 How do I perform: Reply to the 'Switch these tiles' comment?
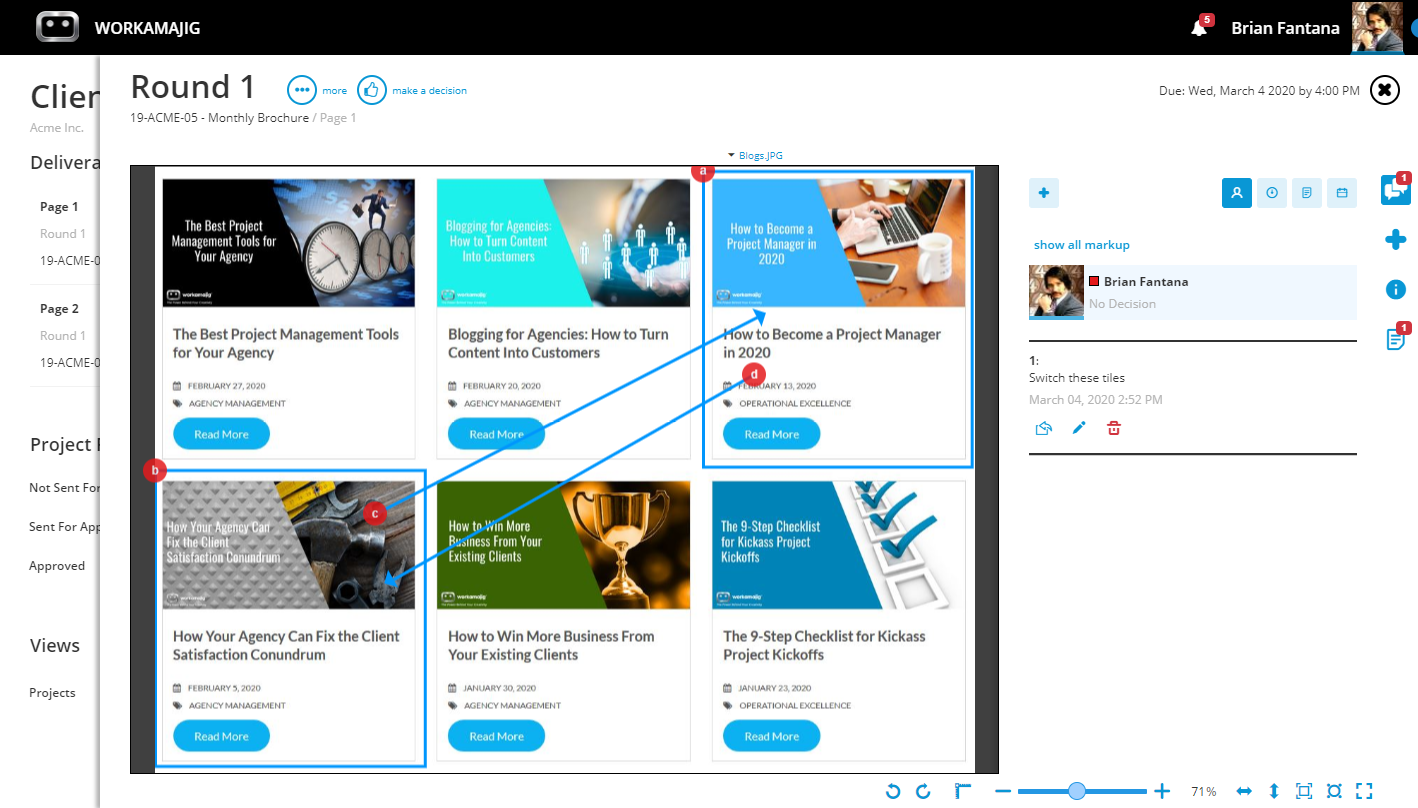[1043, 428]
